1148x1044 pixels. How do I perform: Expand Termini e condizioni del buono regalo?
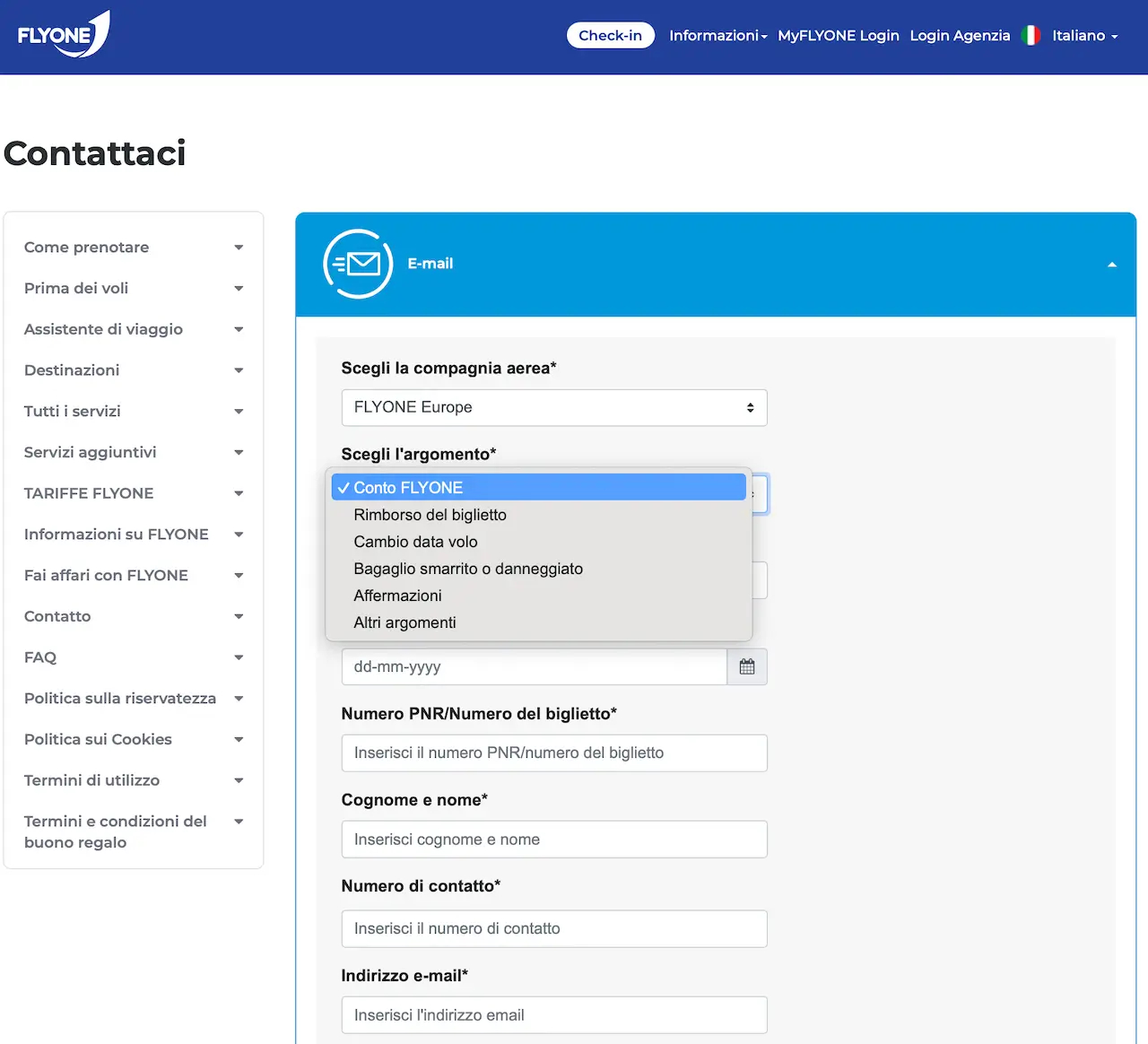coord(134,831)
